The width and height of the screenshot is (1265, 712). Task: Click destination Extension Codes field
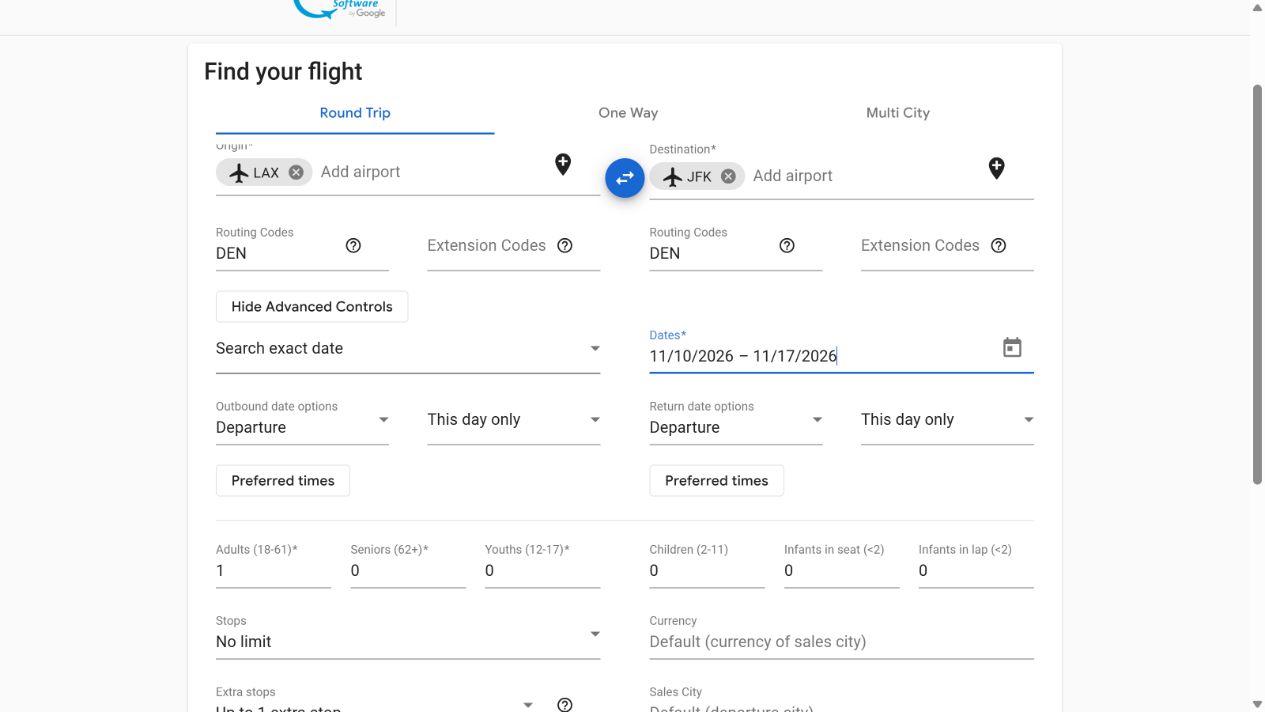[x=920, y=246]
